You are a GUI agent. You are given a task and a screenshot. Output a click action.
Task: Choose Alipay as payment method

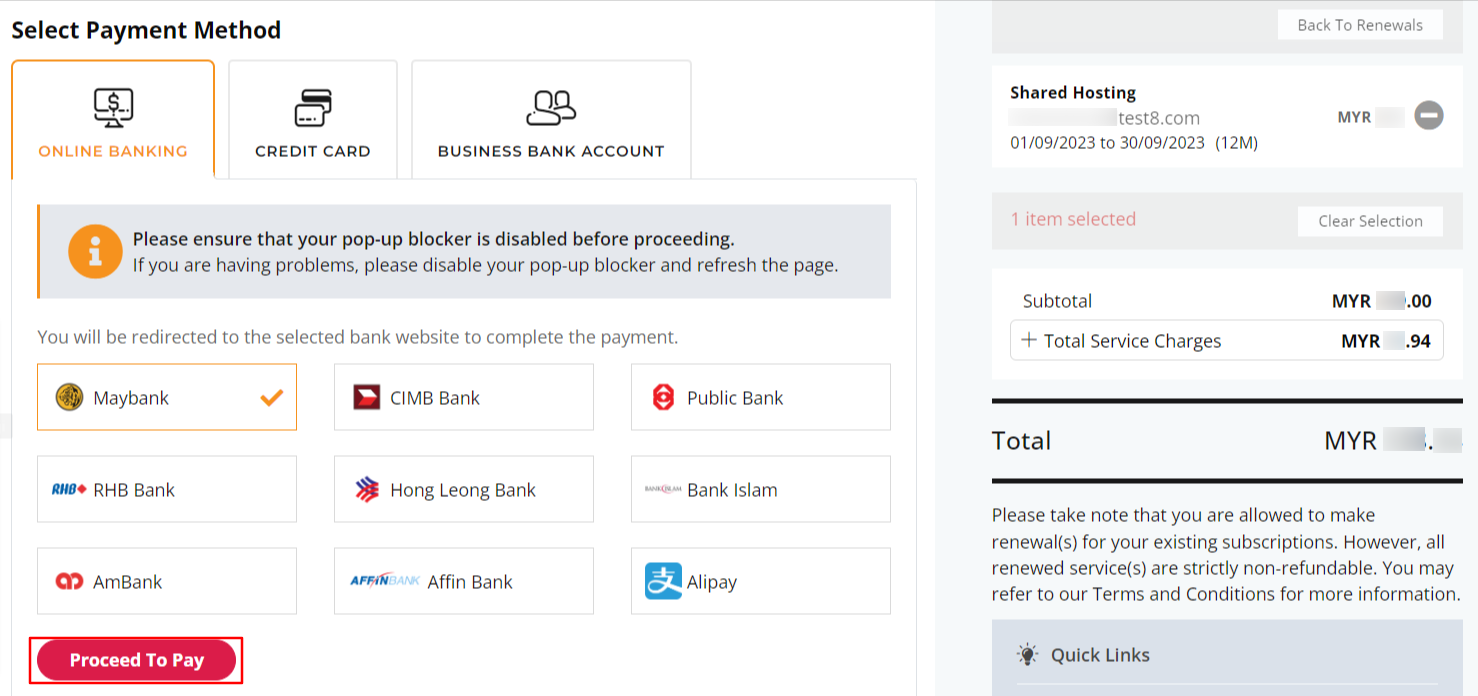tap(761, 581)
